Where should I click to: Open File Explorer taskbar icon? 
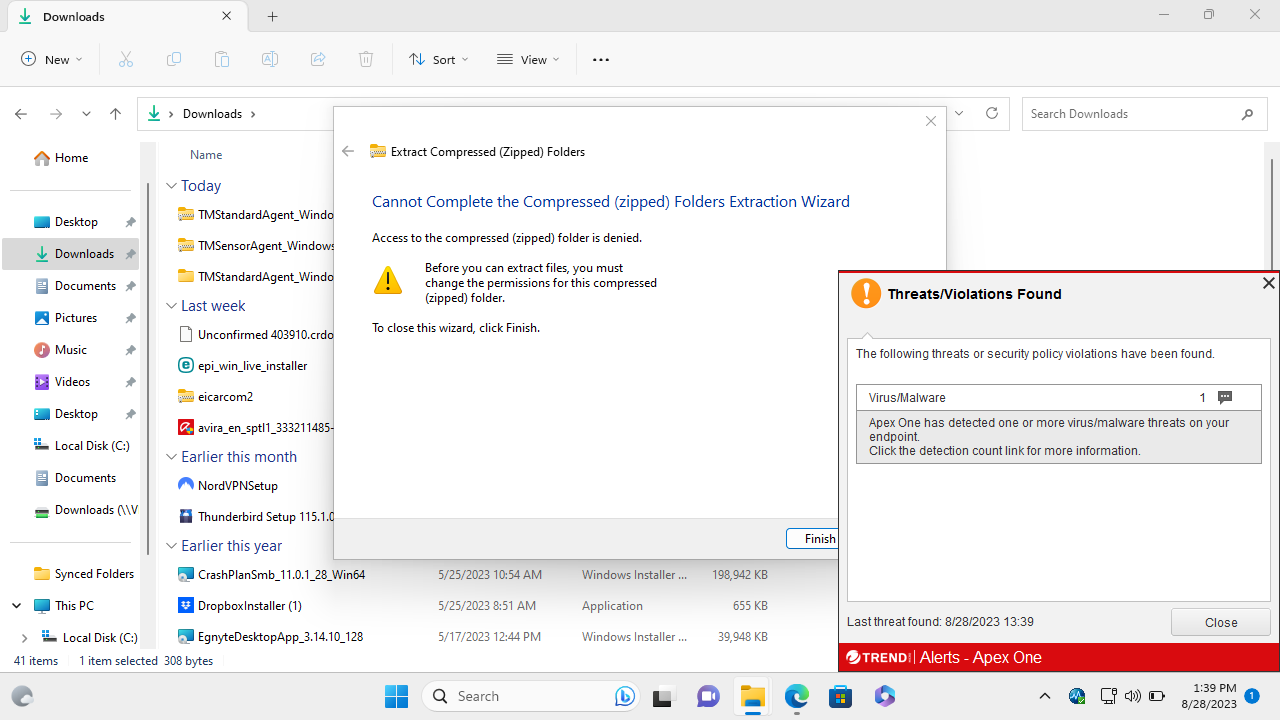(x=752, y=696)
